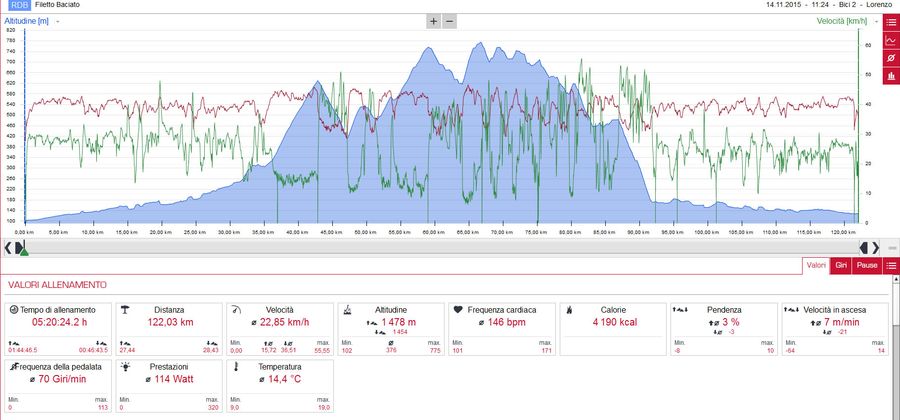The width and height of the screenshot is (900, 420).
Task: Click the mountain icon in Altitudine card
Action: coord(347,310)
